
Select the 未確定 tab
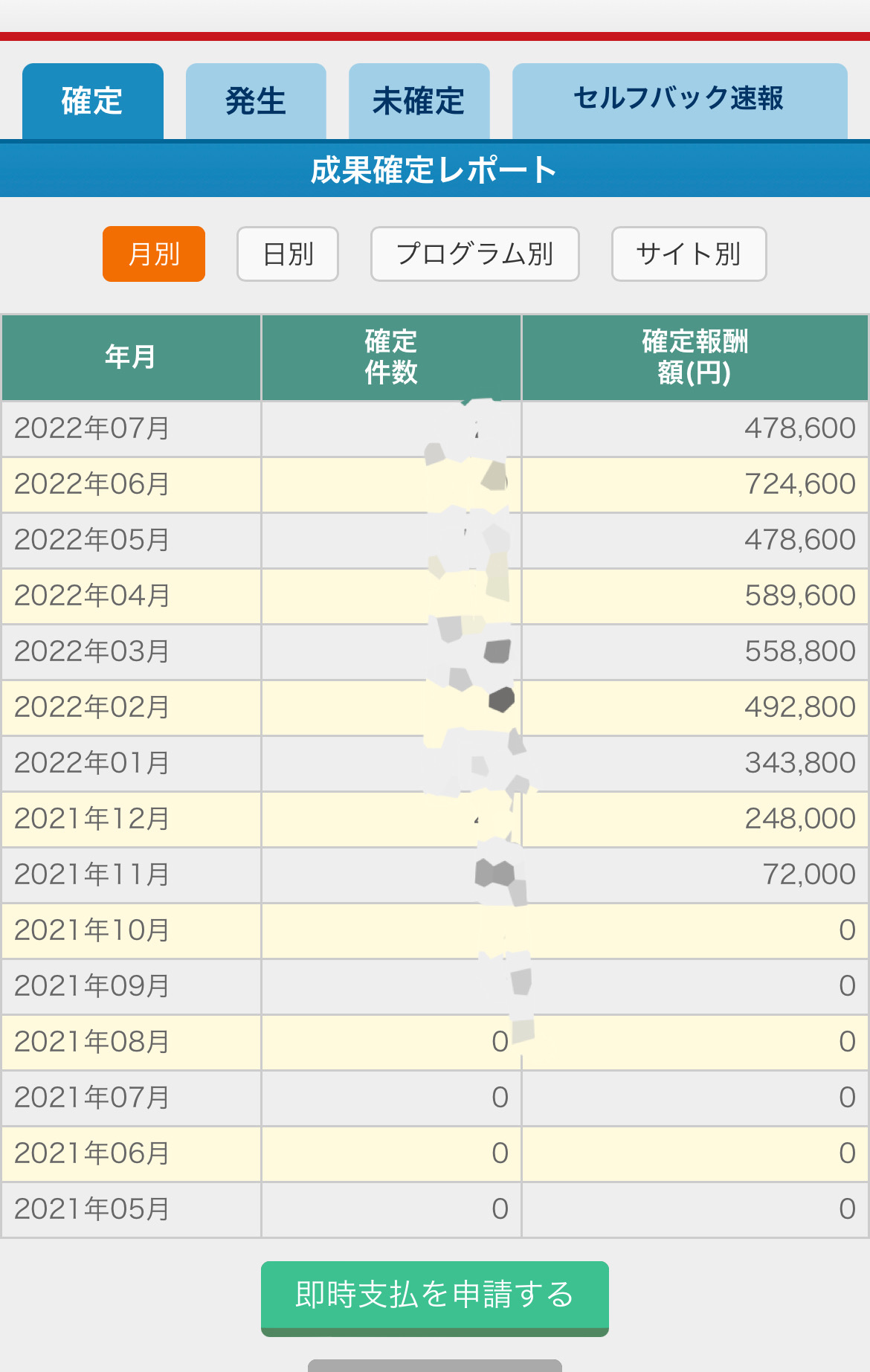tap(419, 101)
